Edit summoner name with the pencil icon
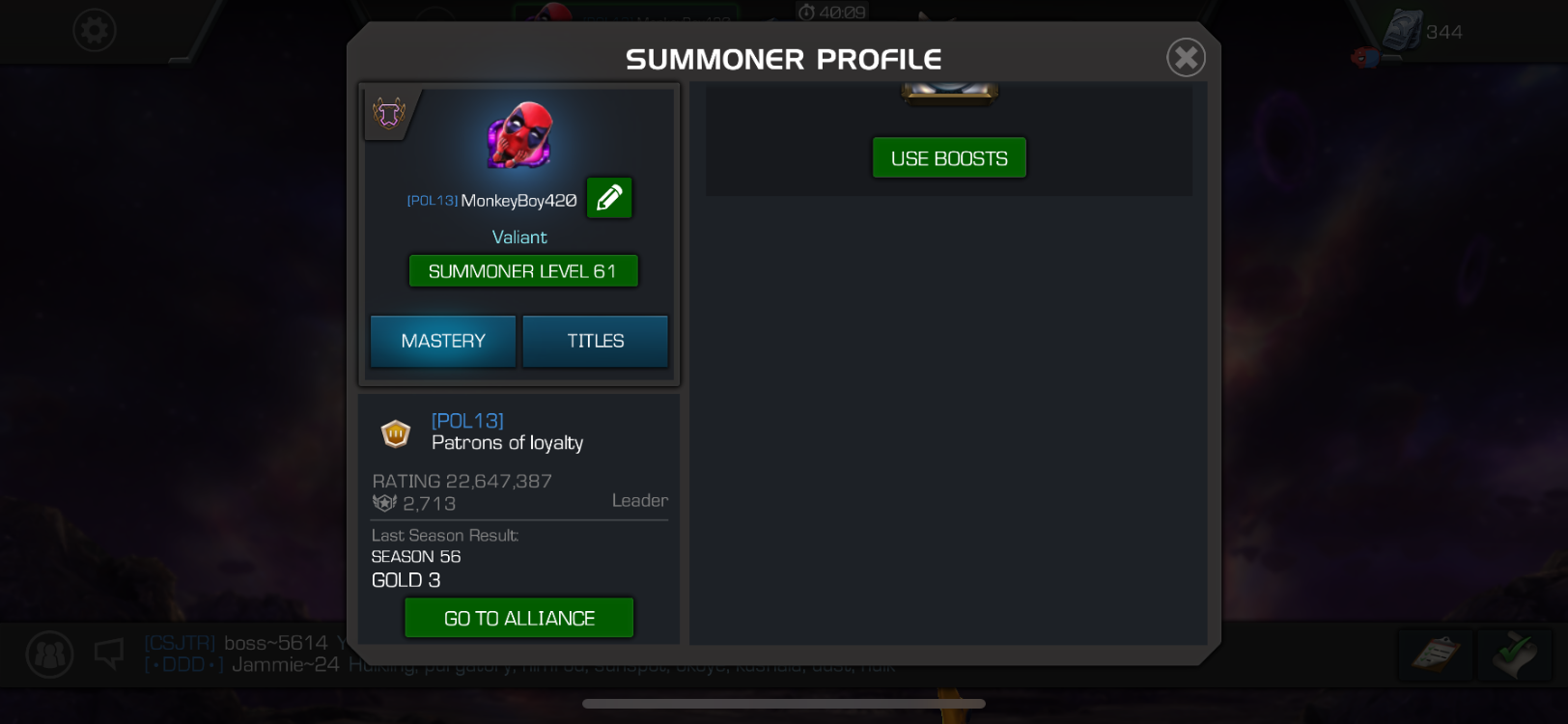The height and width of the screenshot is (724, 1568). point(609,198)
